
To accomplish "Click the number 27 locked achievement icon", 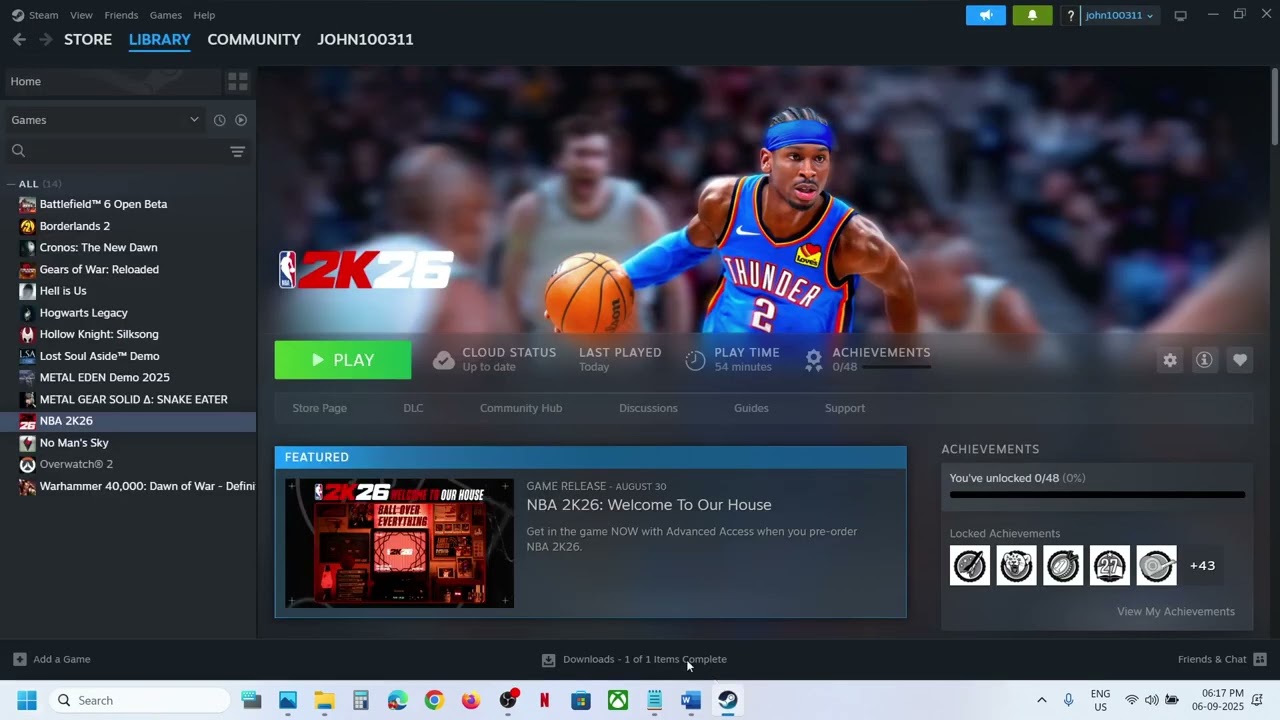I will [1110, 566].
